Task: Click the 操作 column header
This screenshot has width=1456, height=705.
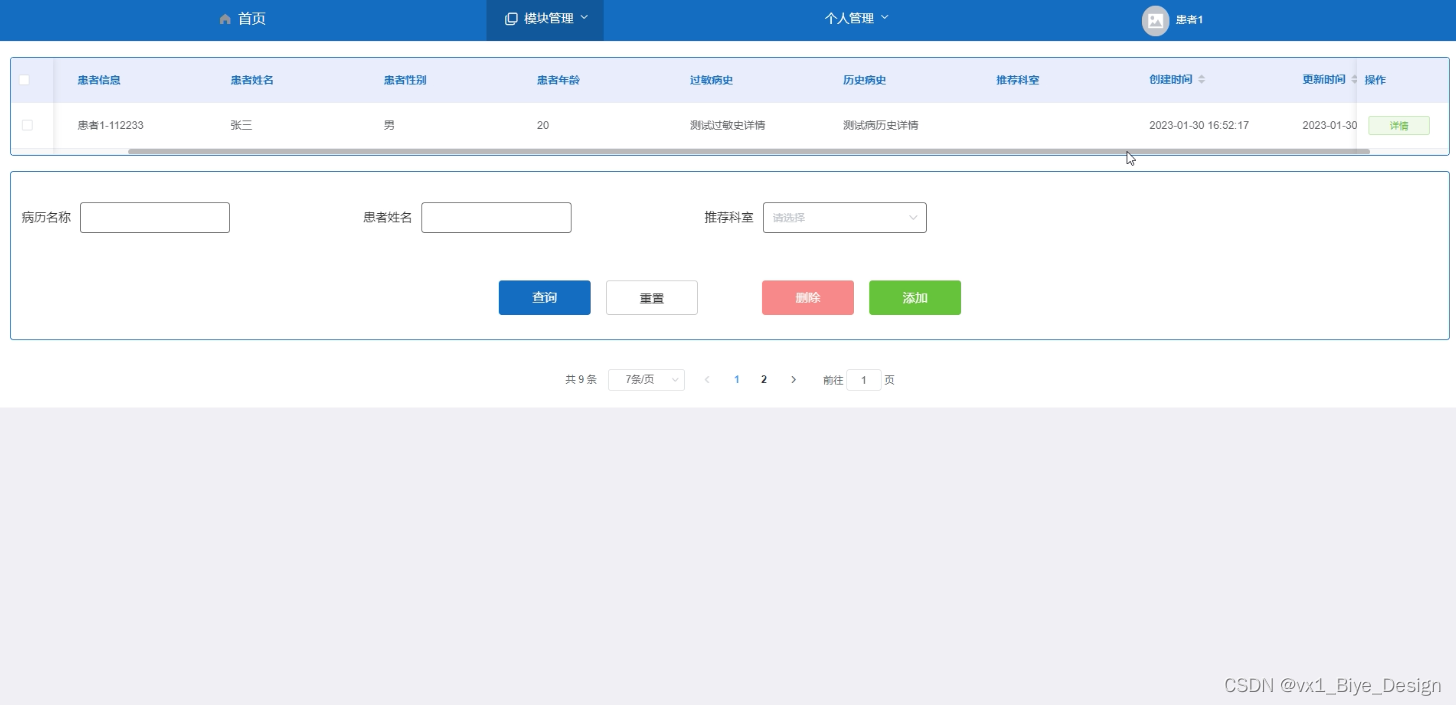Action: tap(1375, 80)
